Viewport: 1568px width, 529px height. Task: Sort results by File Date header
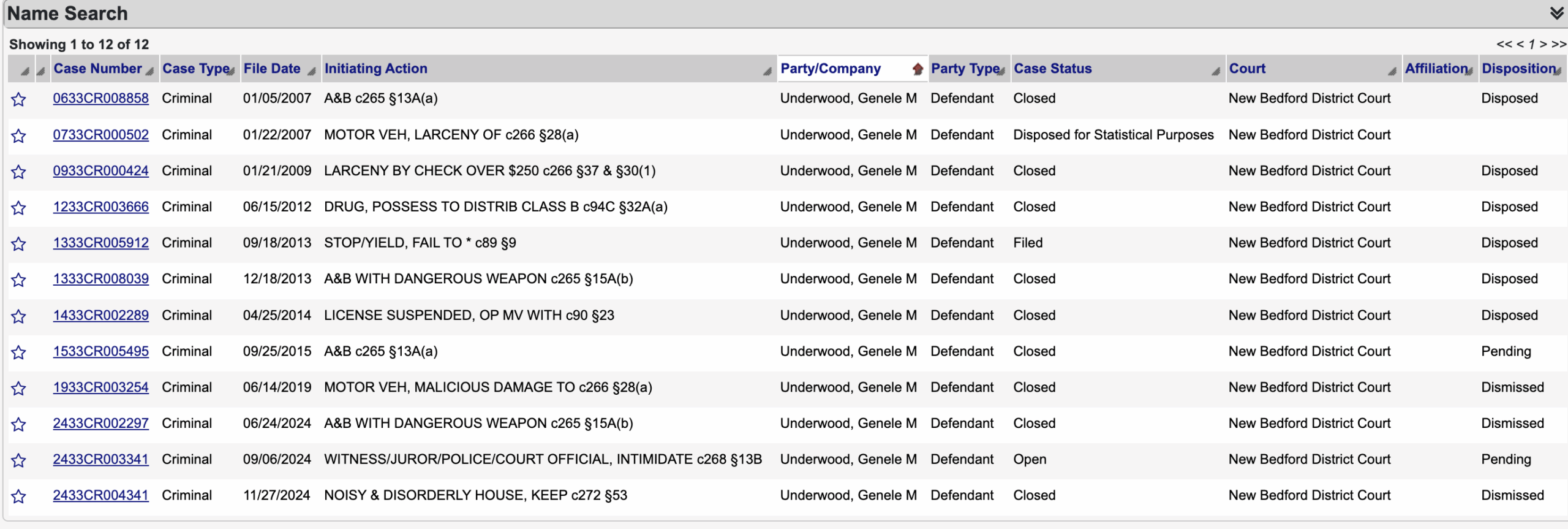pos(272,69)
